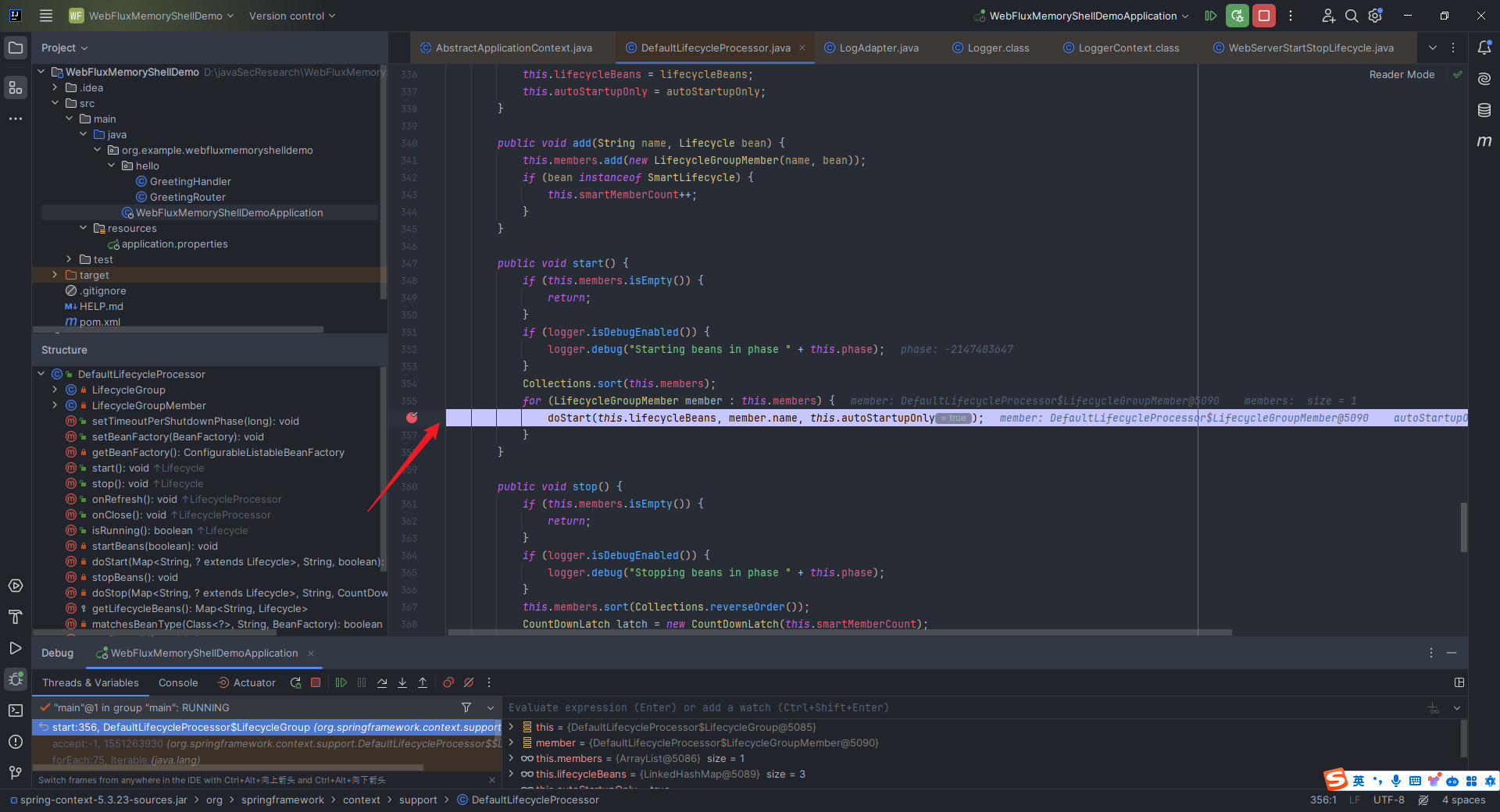Open Project view selector dropdown
This screenshot has height=812, width=1500.
(x=65, y=48)
